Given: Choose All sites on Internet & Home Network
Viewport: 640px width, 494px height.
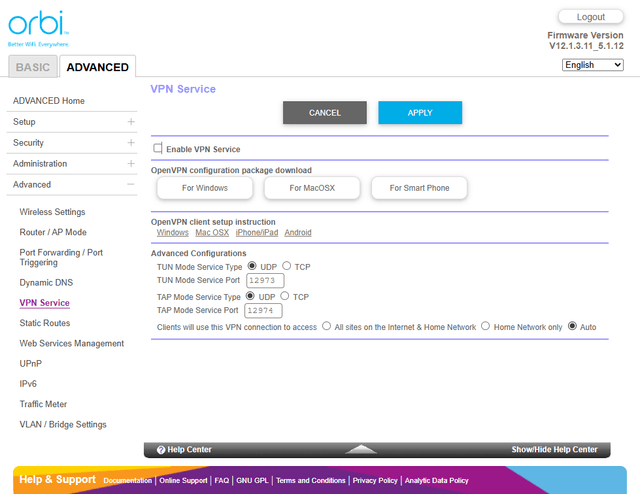Looking at the screenshot, I should (326, 326).
